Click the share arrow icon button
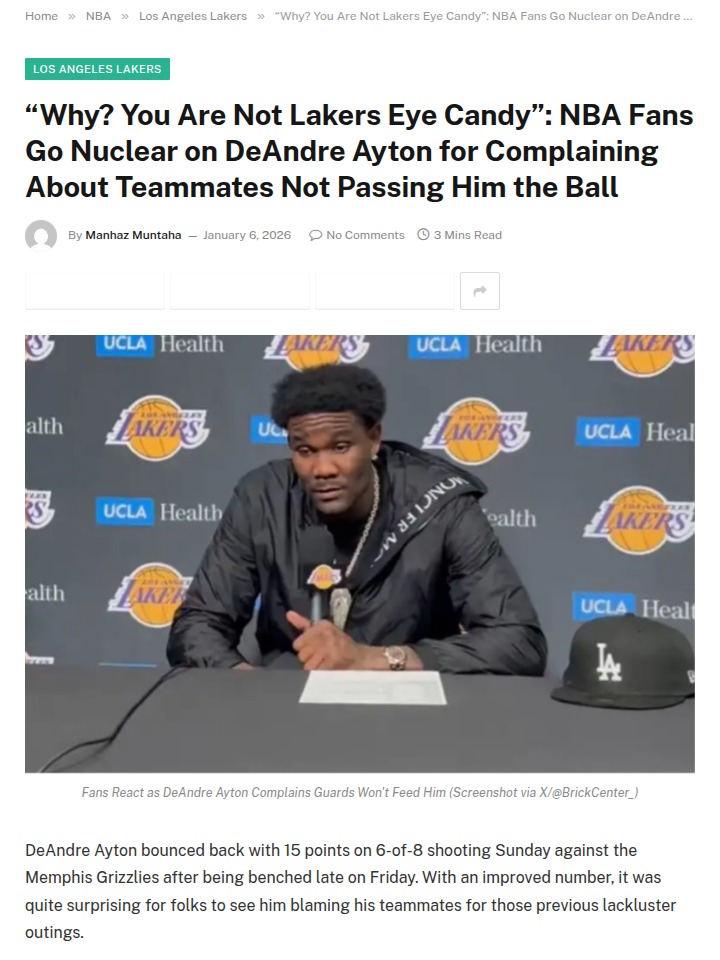 (479, 291)
